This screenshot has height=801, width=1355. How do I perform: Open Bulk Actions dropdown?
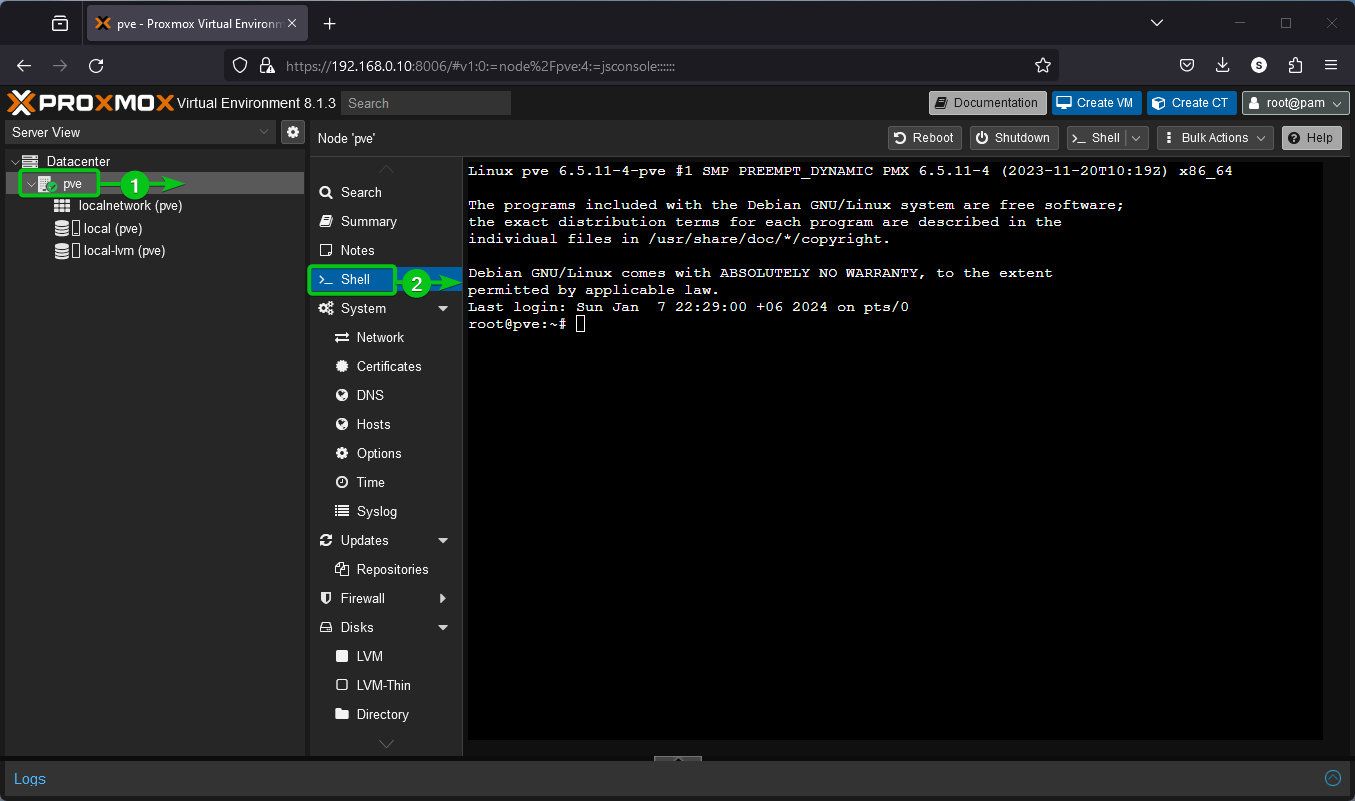pyautogui.click(x=1215, y=138)
